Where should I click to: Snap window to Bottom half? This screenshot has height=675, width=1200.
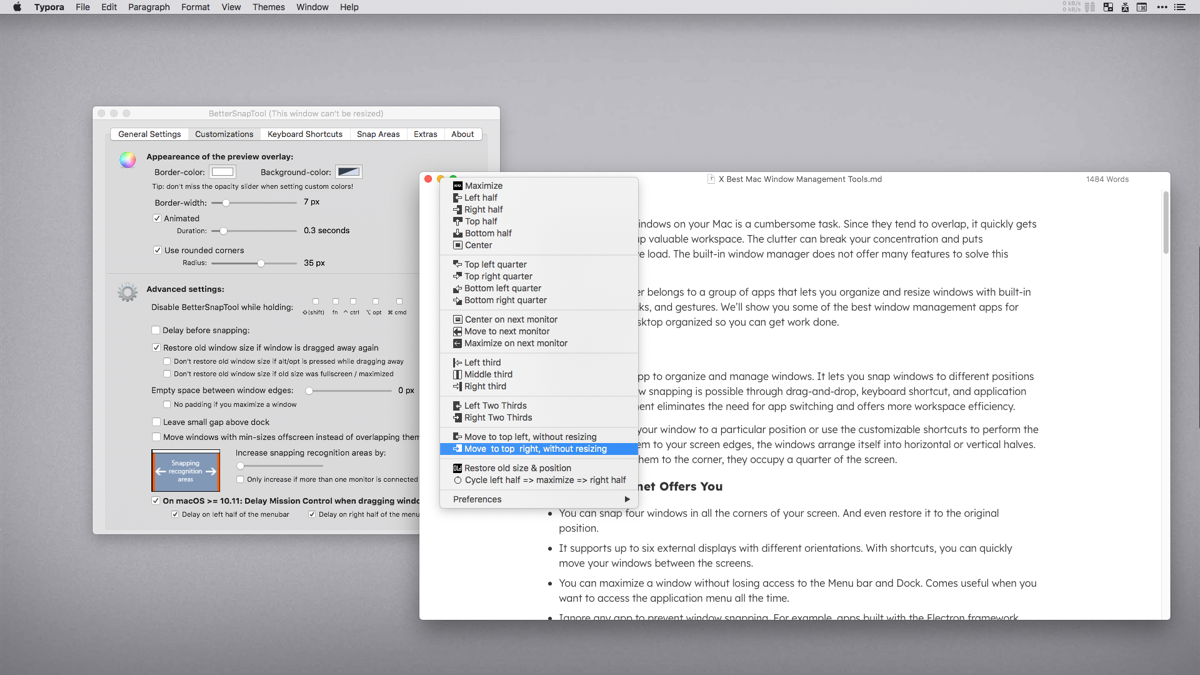pyautogui.click(x=538, y=233)
